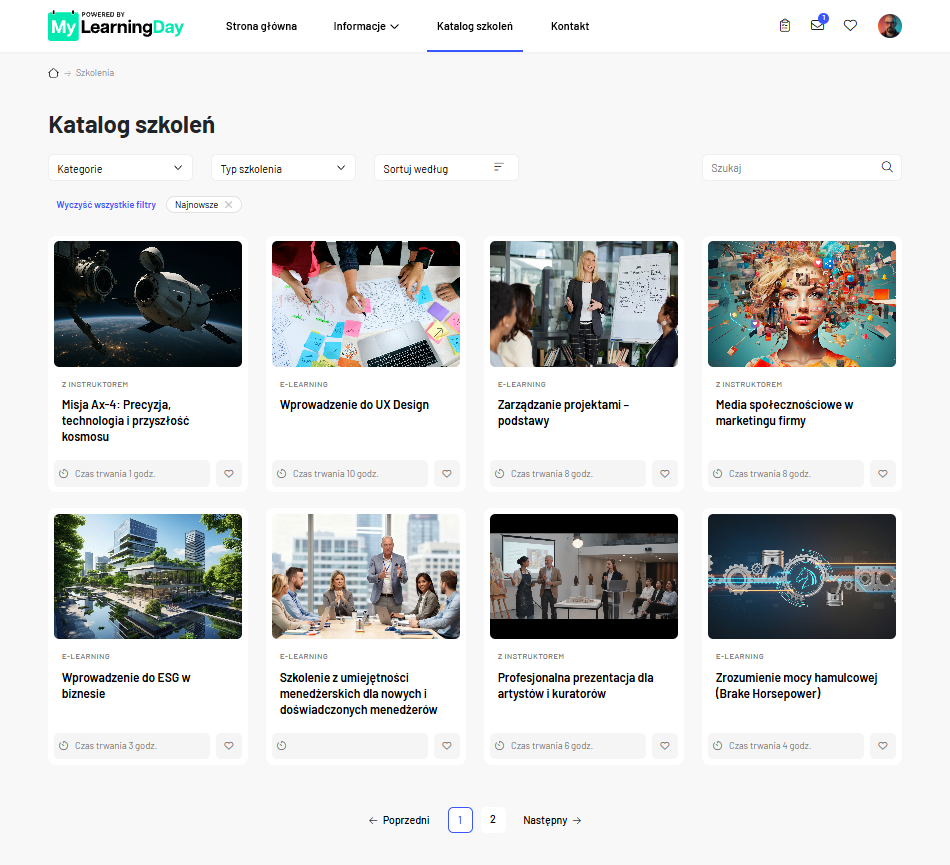
Task: Open title Zarządzanie projektami – podstawy
Action: click(563, 413)
